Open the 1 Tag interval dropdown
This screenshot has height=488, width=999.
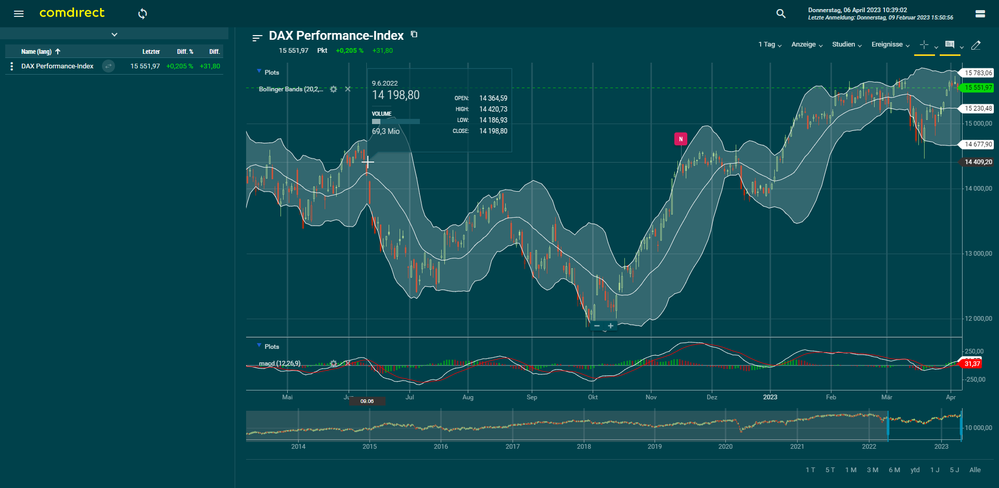770,45
